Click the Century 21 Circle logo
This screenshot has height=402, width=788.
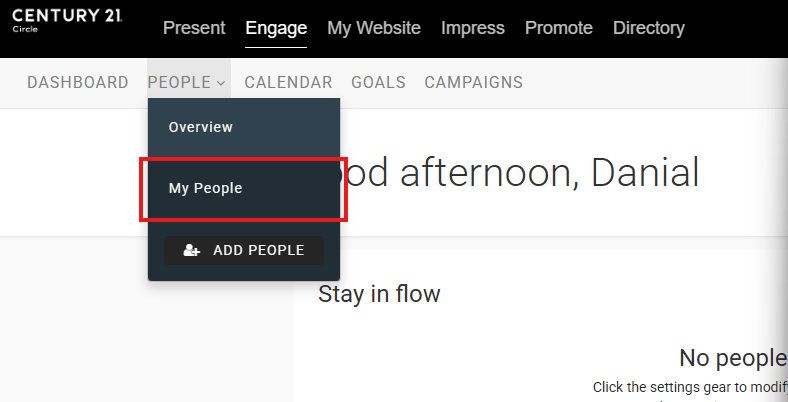[x=68, y=21]
